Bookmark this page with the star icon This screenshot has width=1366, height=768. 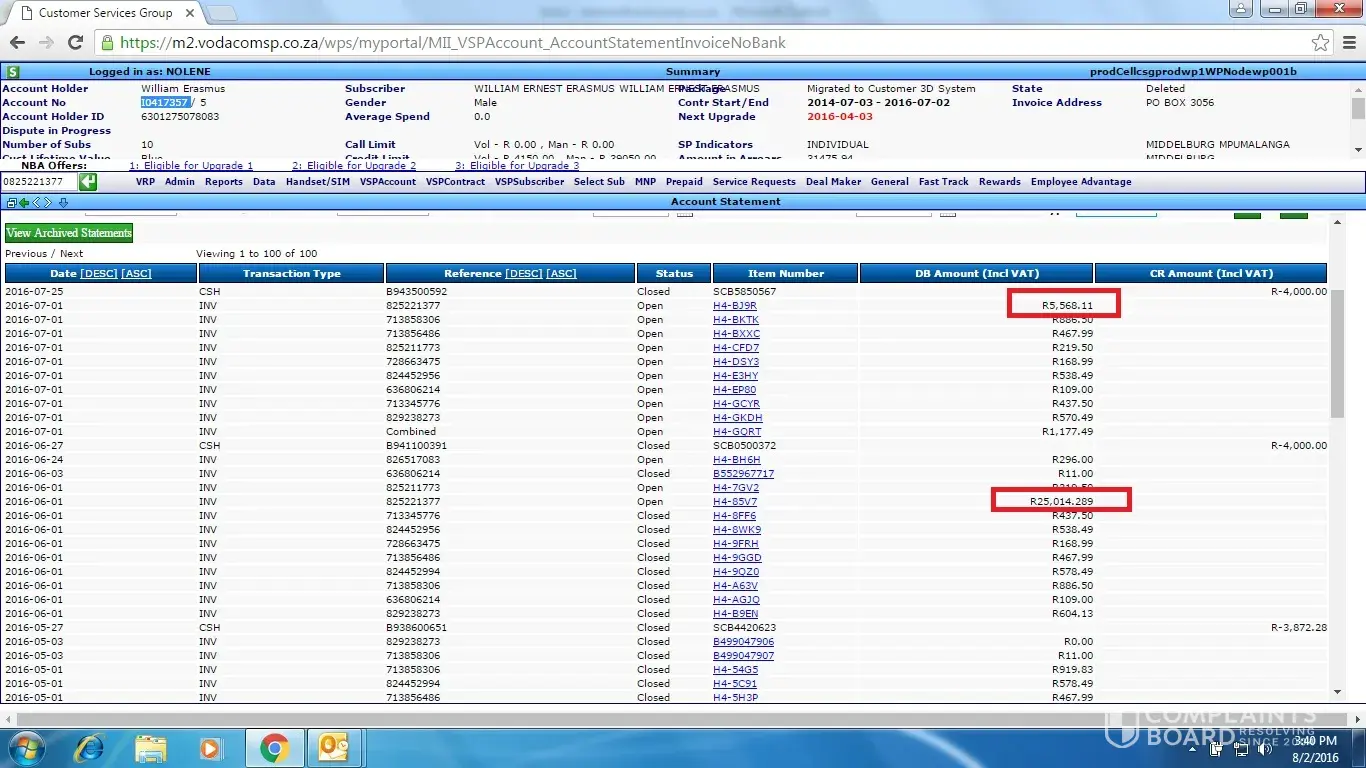point(1320,43)
